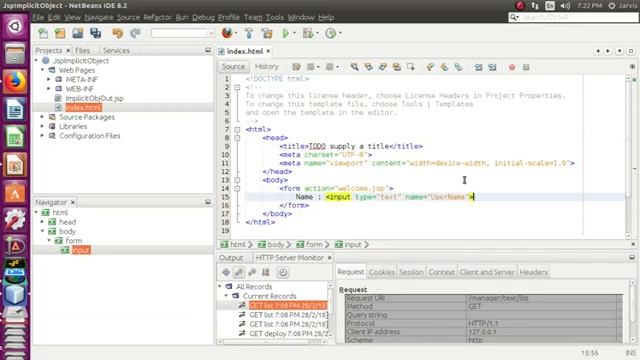Click the Last Edit icon in editor toolbar
The width and height of the screenshot is (640, 360).
coord(296,67)
